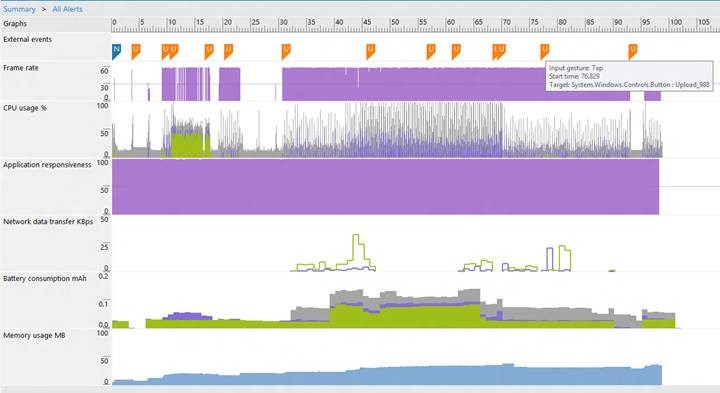Click the 50 mark on the timeline ruler

pyautogui.click(x=395, y=22)
